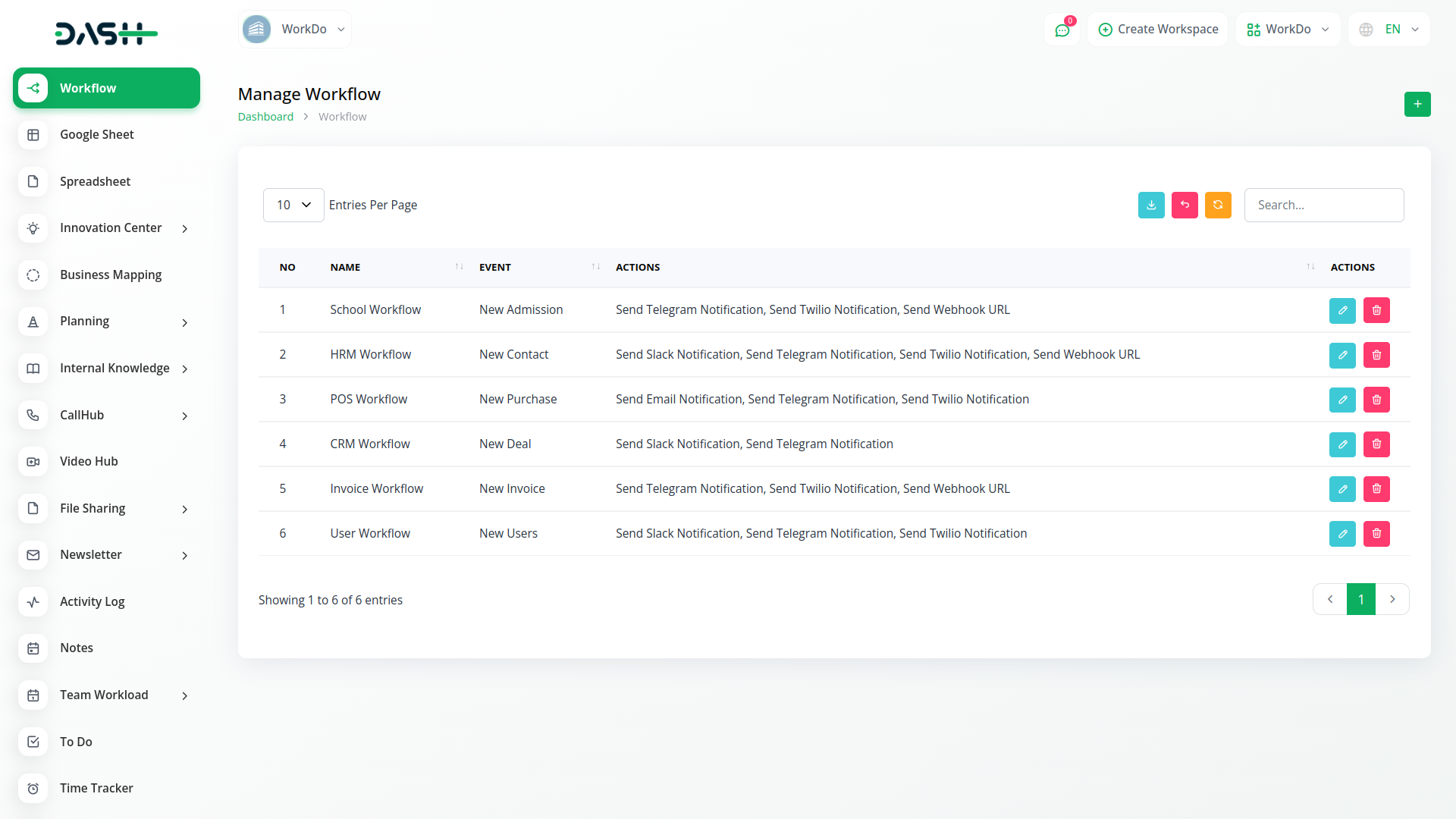1456x819 pixels.
Task: Click the Create Workspace button
Action: tap(1158, 30)
